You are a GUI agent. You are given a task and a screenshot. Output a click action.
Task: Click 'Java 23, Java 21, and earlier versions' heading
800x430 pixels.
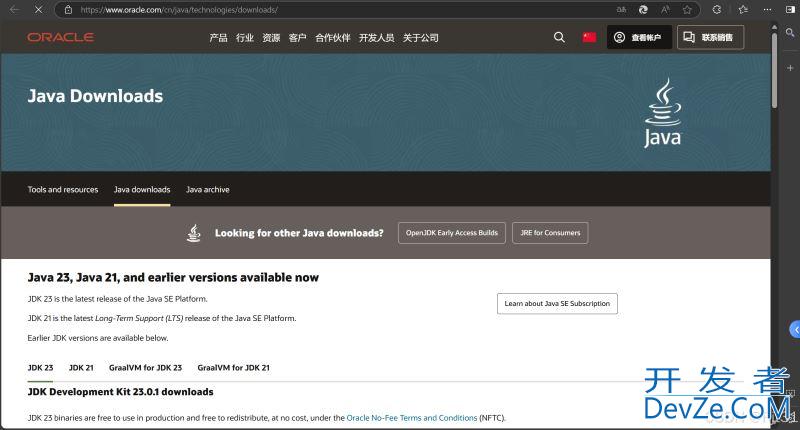click(173, 277)
